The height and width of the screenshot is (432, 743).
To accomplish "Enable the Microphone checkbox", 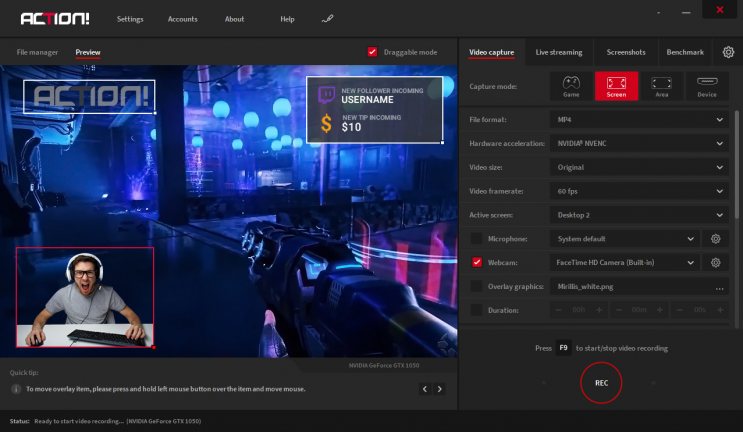I will click(476, 239).
